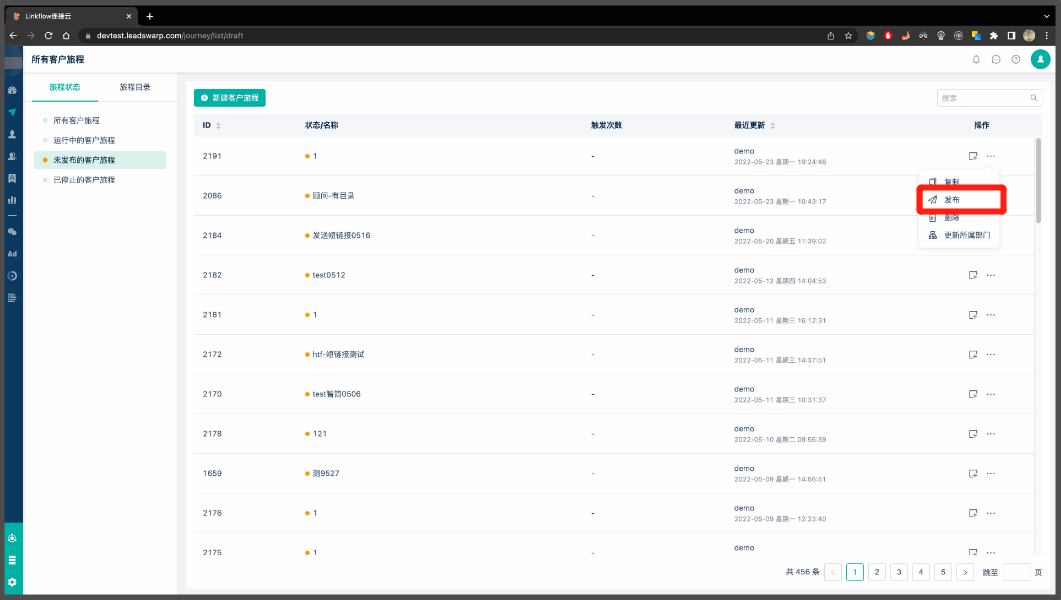Click the journey name 发送短链接0516

(341, 235)
